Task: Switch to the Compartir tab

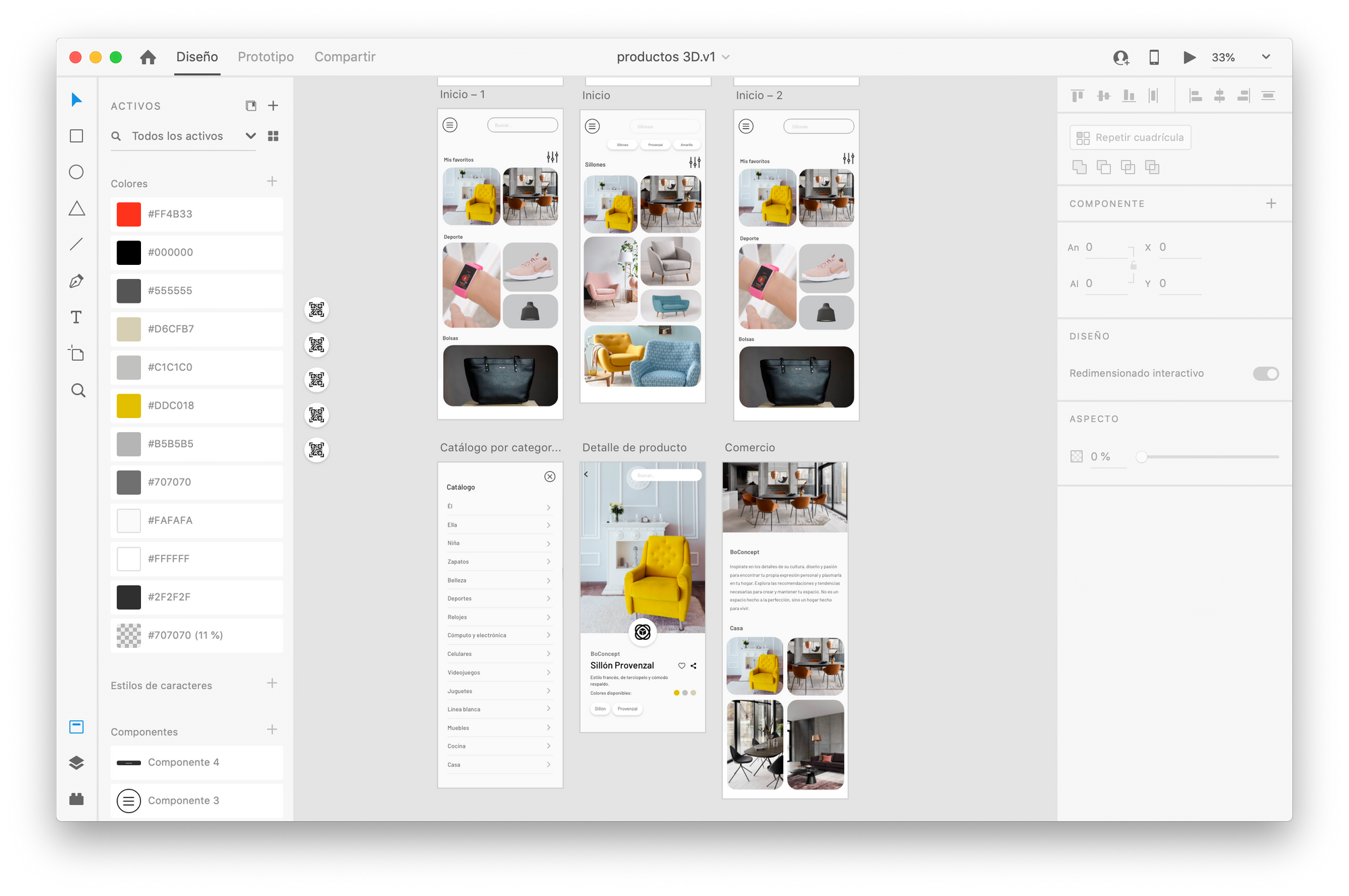Action: (345, 57)
